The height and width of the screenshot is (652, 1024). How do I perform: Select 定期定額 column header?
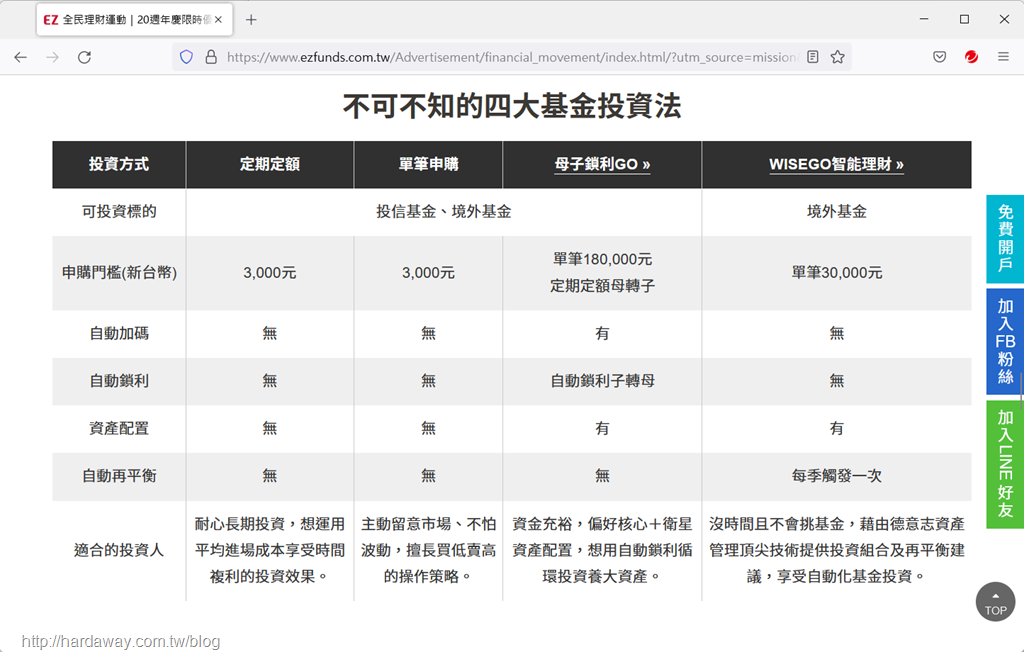270,164
